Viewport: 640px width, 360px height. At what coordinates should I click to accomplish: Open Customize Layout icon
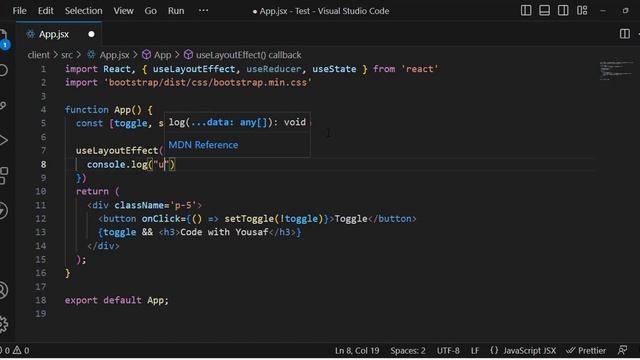(582, 11)
